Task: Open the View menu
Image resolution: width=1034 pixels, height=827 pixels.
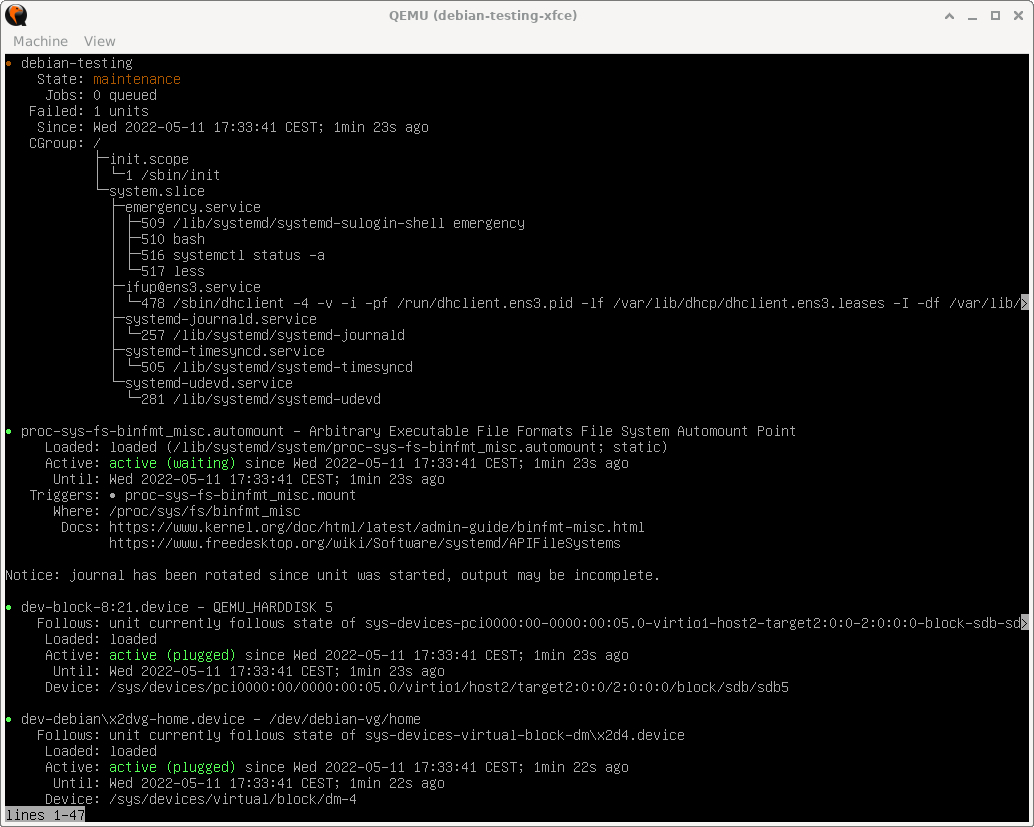Action: pyautogui.click(x=100, y=41)
